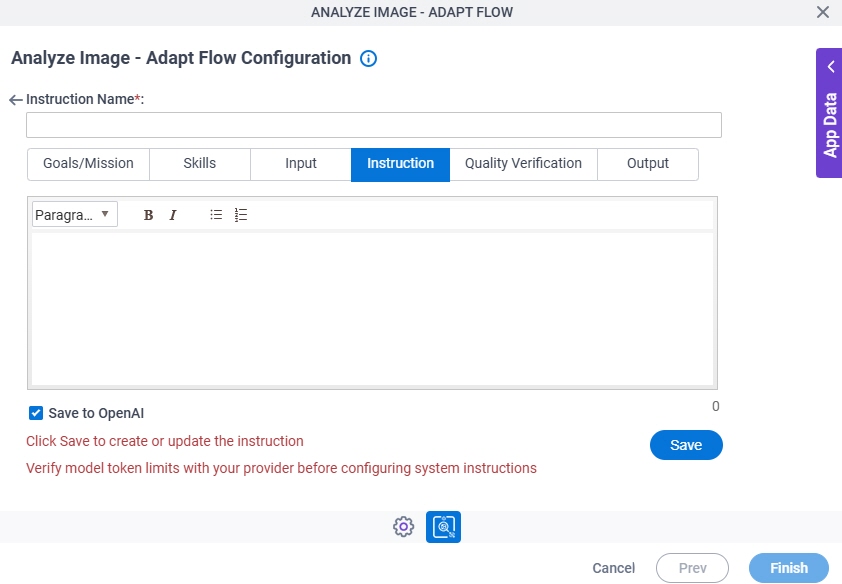The width and height of the screenshot is (842, 584).
Task: Focus the Instruction Name input field
Action: click(x=374, y=125)
